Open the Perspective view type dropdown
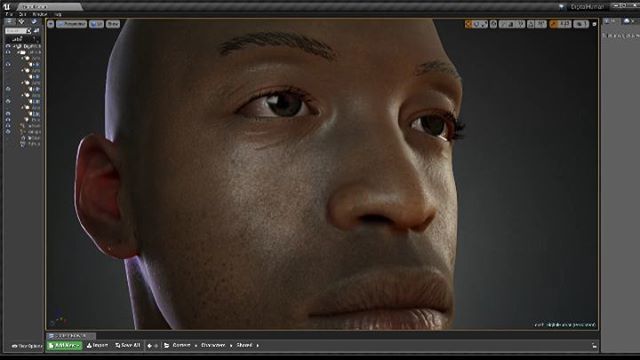The height and width of the screenshot is (360, 640). [71, 24]
